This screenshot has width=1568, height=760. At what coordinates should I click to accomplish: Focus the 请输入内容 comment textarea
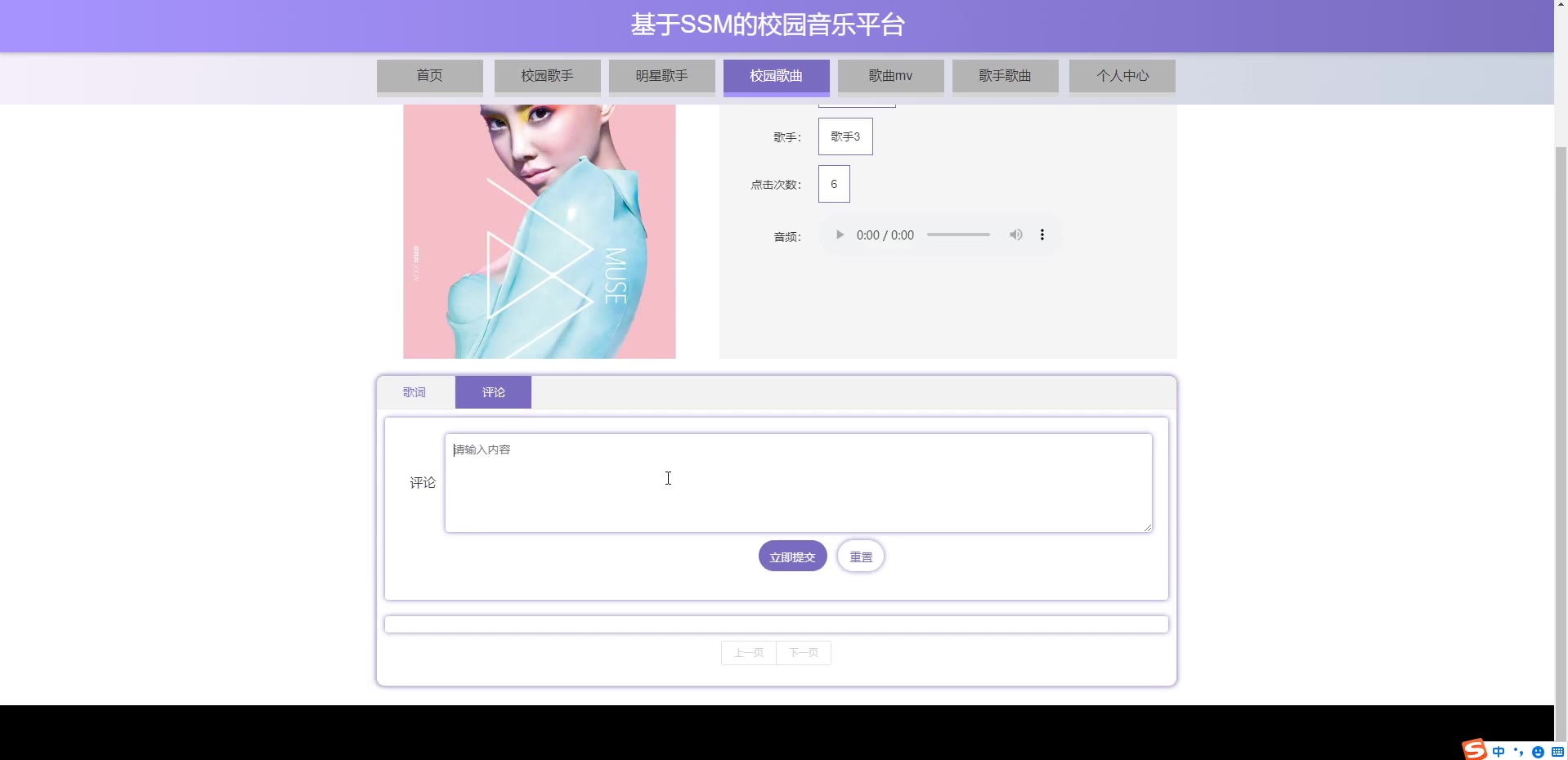pos(799,483)
